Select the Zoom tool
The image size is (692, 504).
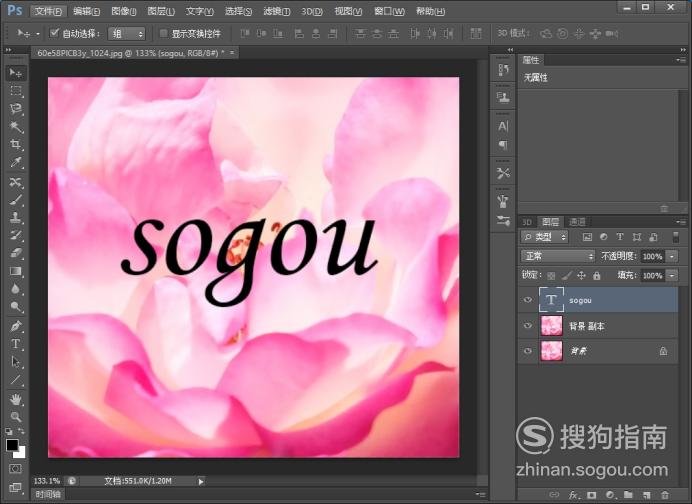pos(16,417)
